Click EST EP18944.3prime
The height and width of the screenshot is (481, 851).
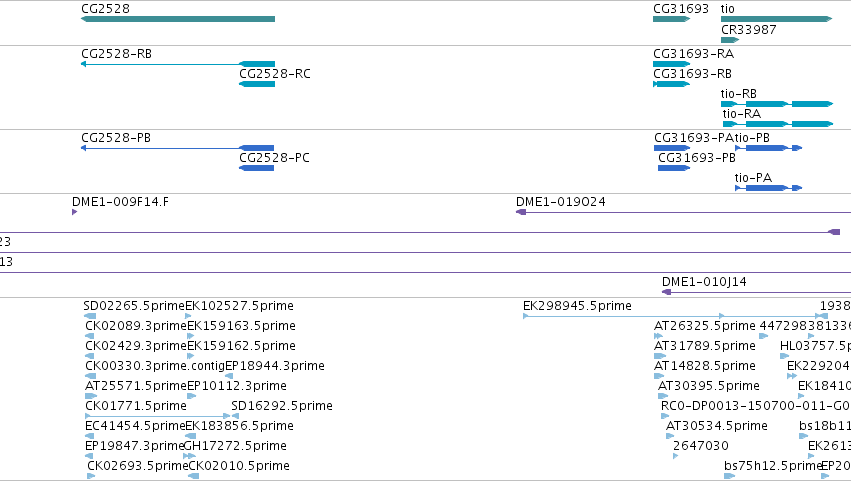pos(275,366)
